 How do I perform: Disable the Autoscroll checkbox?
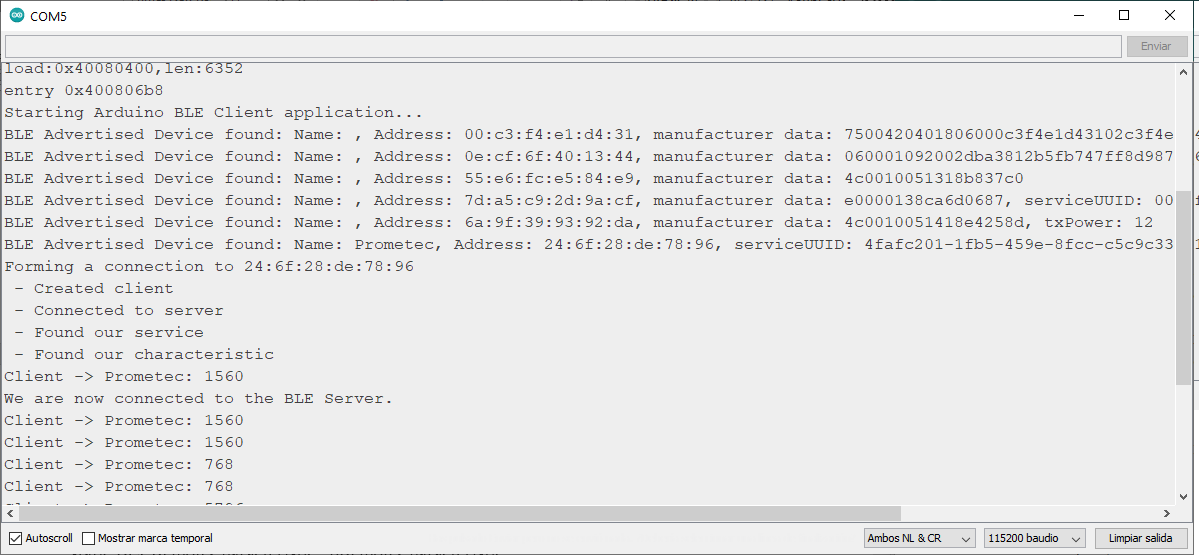tap(15, 538)
